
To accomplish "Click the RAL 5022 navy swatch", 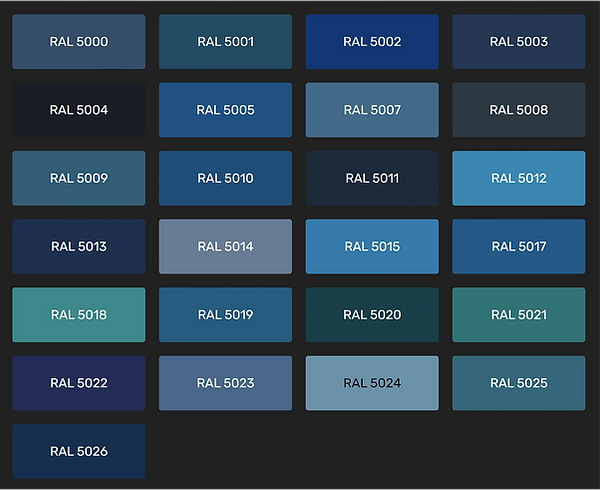I will pyautogui.click(x=79, y=383).
